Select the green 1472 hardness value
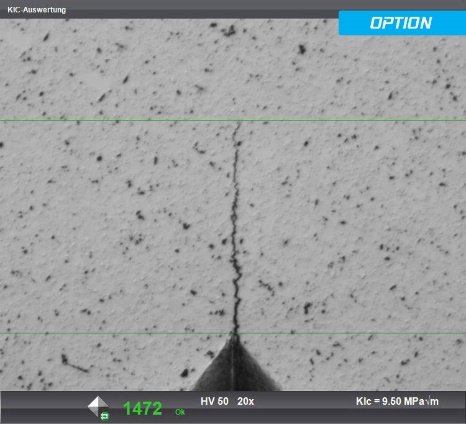Screen dimensions: 466x424 [143, 409]
